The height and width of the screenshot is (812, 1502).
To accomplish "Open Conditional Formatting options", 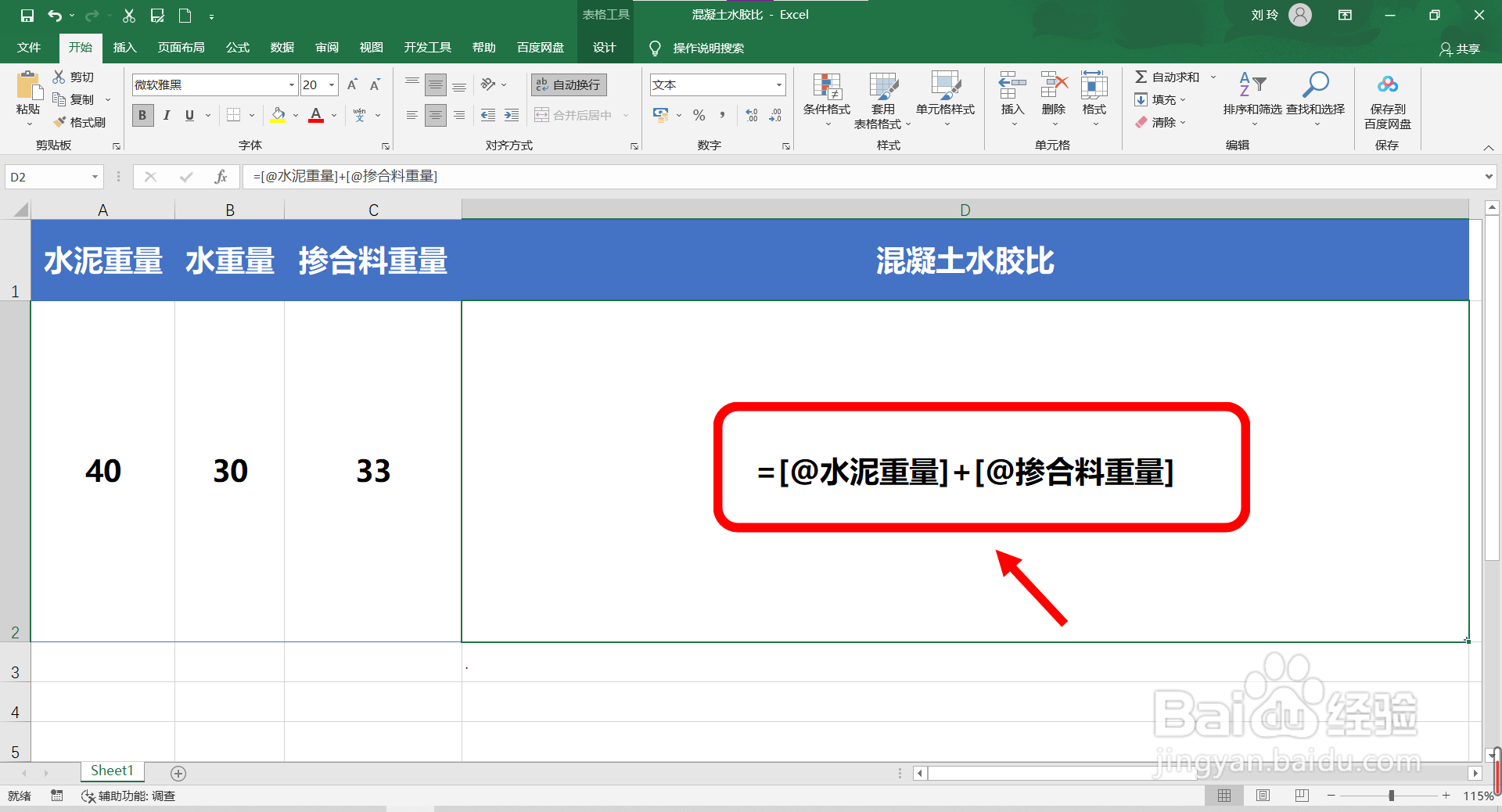I will 826,102.
